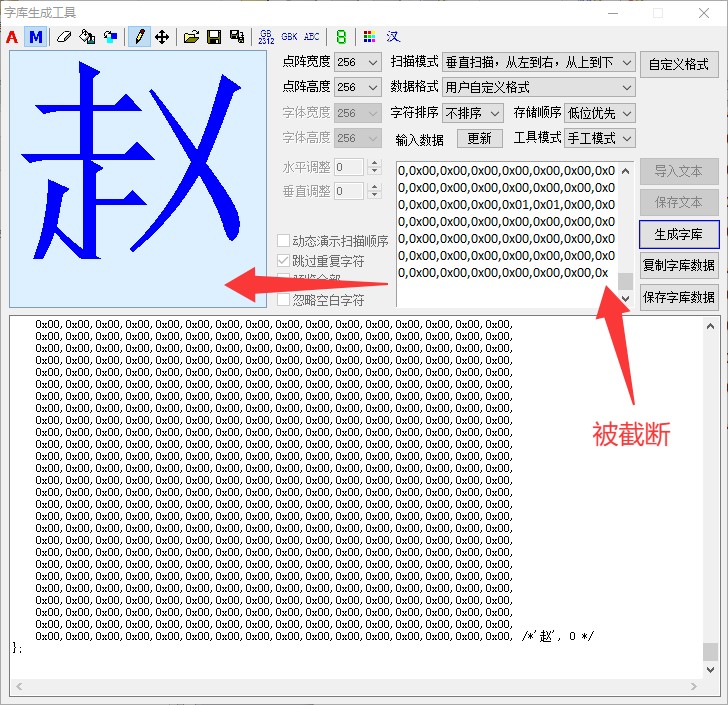The width and height of the screenshot is (728, 705).
Task: Increase 水平调整 with the up stepper
Action: [375, 163]
